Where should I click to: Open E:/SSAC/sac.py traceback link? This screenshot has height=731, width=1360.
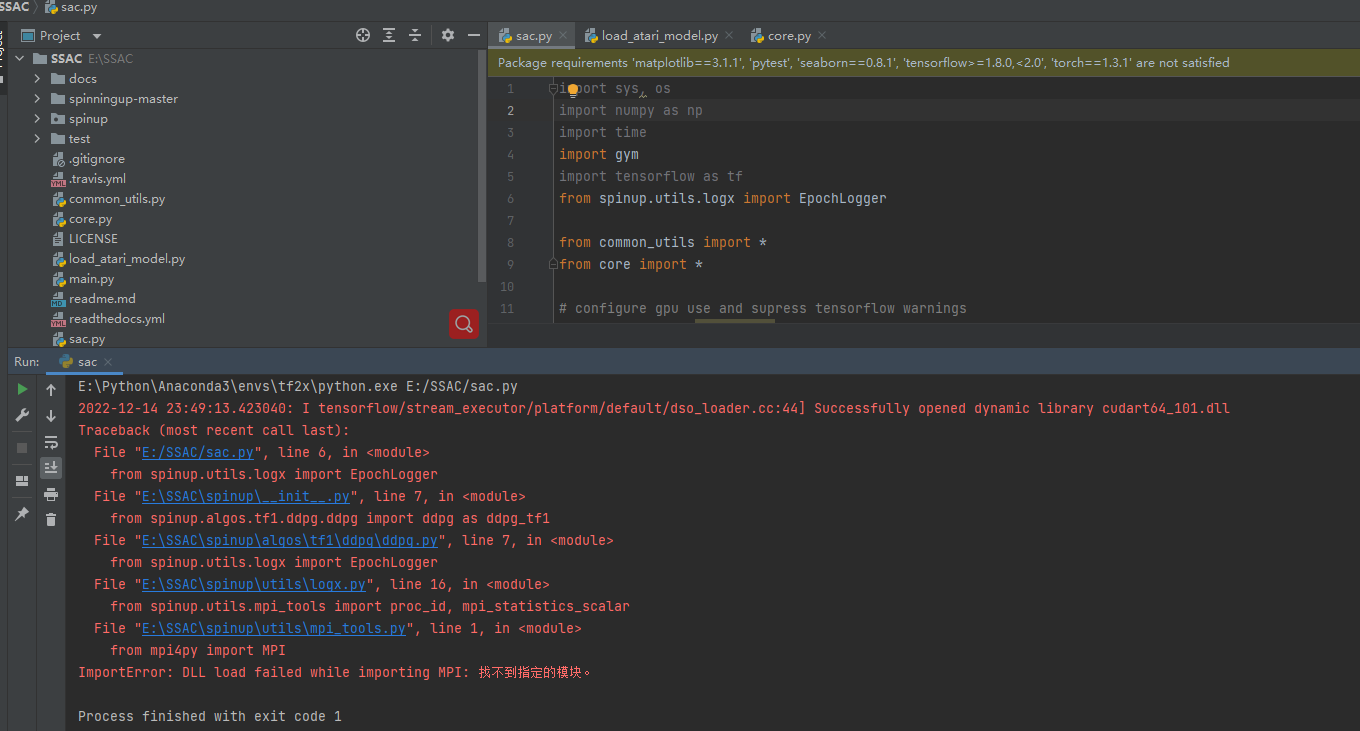tap(198, 452)
